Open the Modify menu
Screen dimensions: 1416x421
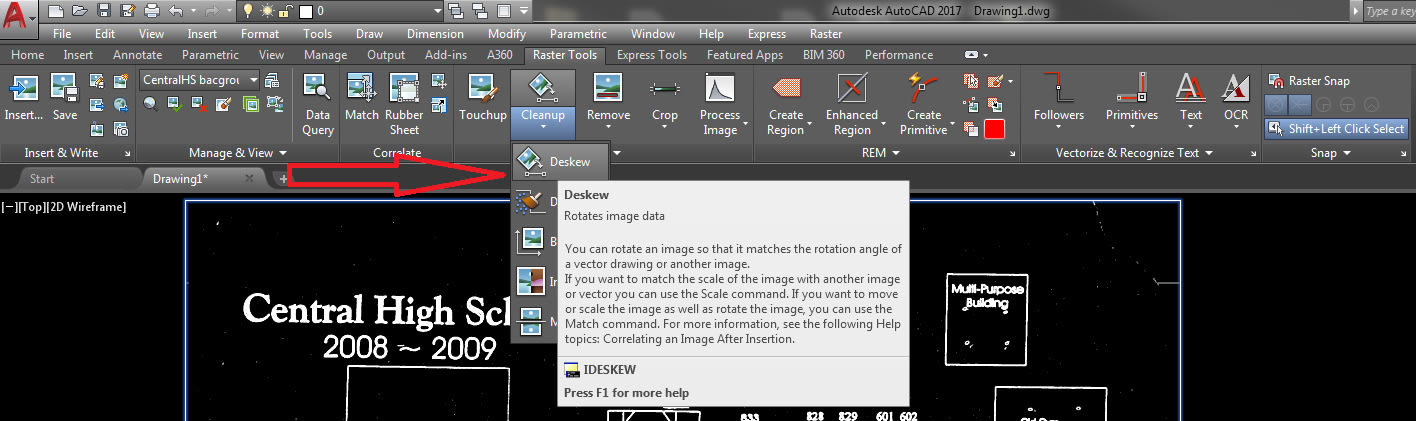tap(506, 34)
